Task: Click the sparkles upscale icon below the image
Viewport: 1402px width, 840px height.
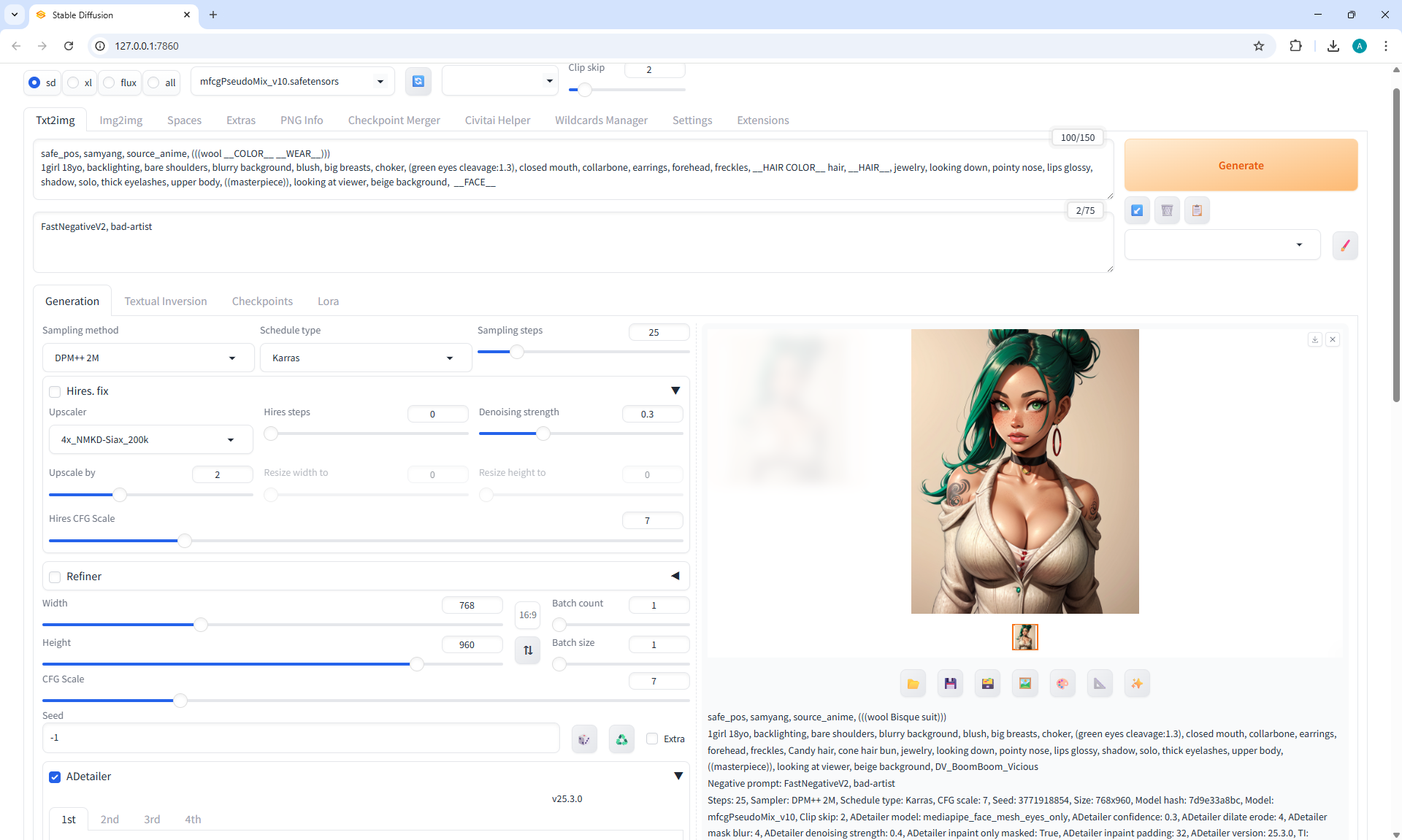Action: pos(1137,684)
